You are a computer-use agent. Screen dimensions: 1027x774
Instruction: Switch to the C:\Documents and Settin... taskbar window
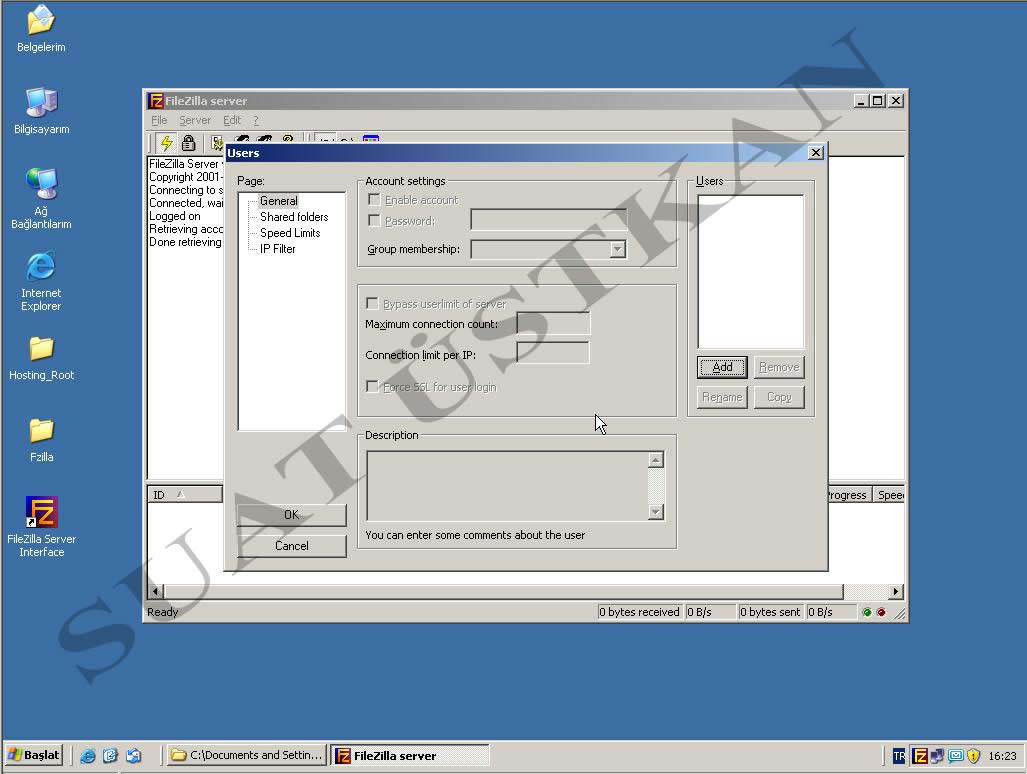(246, 756)
